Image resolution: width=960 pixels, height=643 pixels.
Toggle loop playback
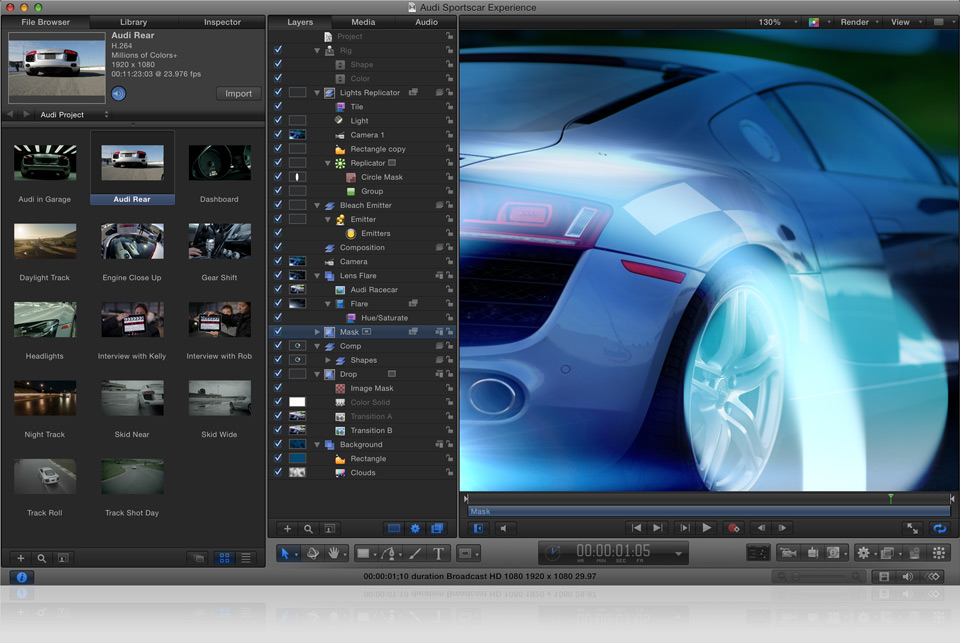click(x=939, y=528)
